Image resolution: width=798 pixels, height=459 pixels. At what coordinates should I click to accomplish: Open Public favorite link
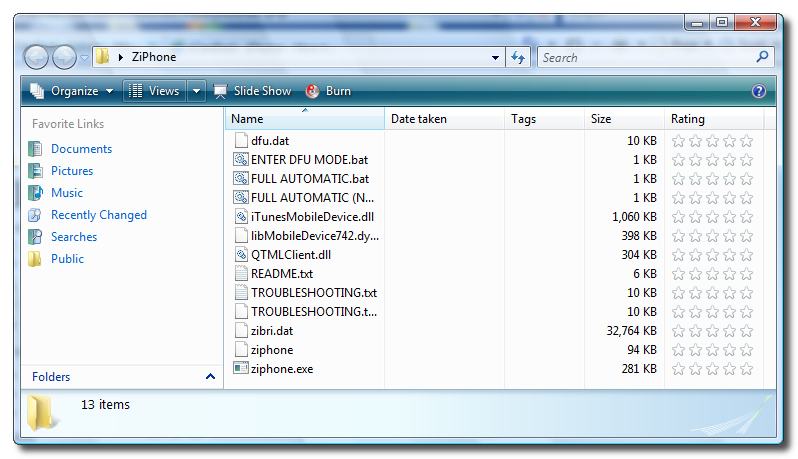click(68, 259)
